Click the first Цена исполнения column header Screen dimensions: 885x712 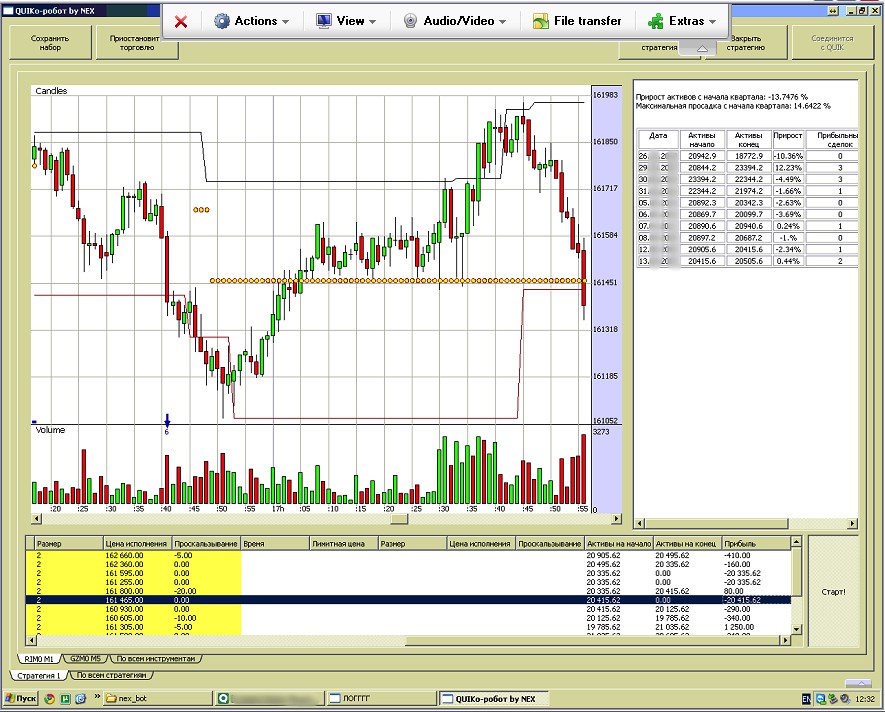(138, 544)
